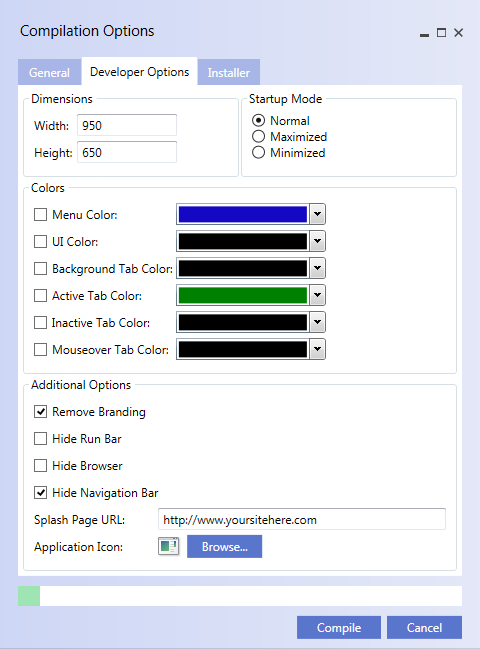Click the Splash Page URL field
Image resolution: width=480 pixels, height=649 pixels.
302,519
